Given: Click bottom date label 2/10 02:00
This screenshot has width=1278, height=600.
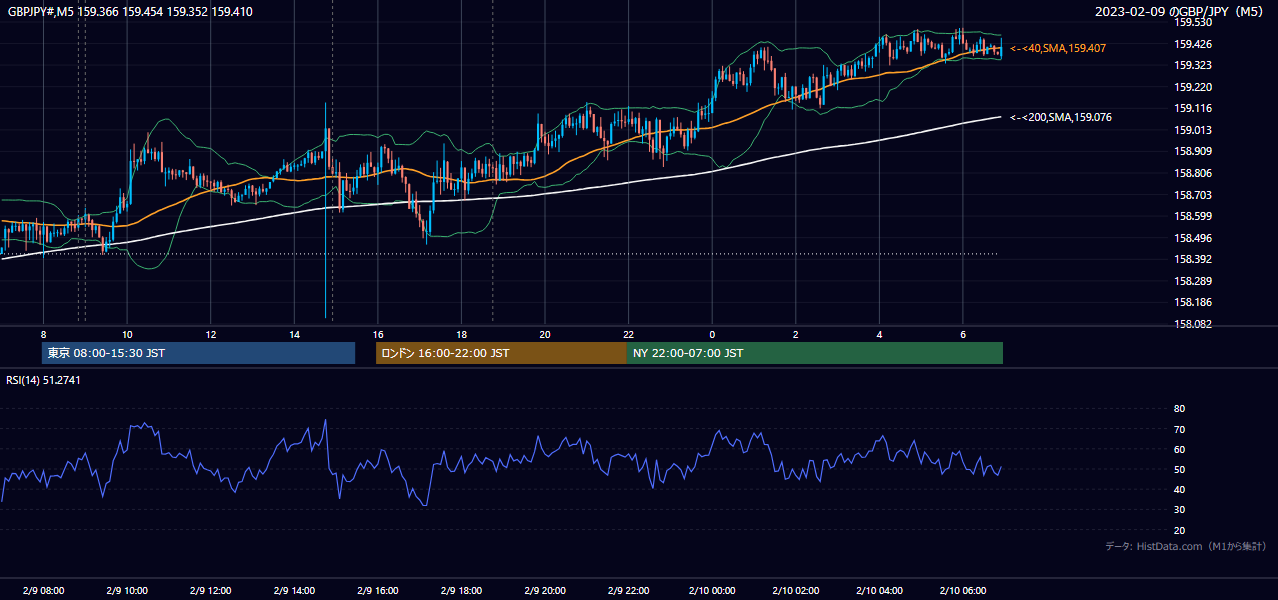Looking at the screenshot, I should tap(796, 591).
